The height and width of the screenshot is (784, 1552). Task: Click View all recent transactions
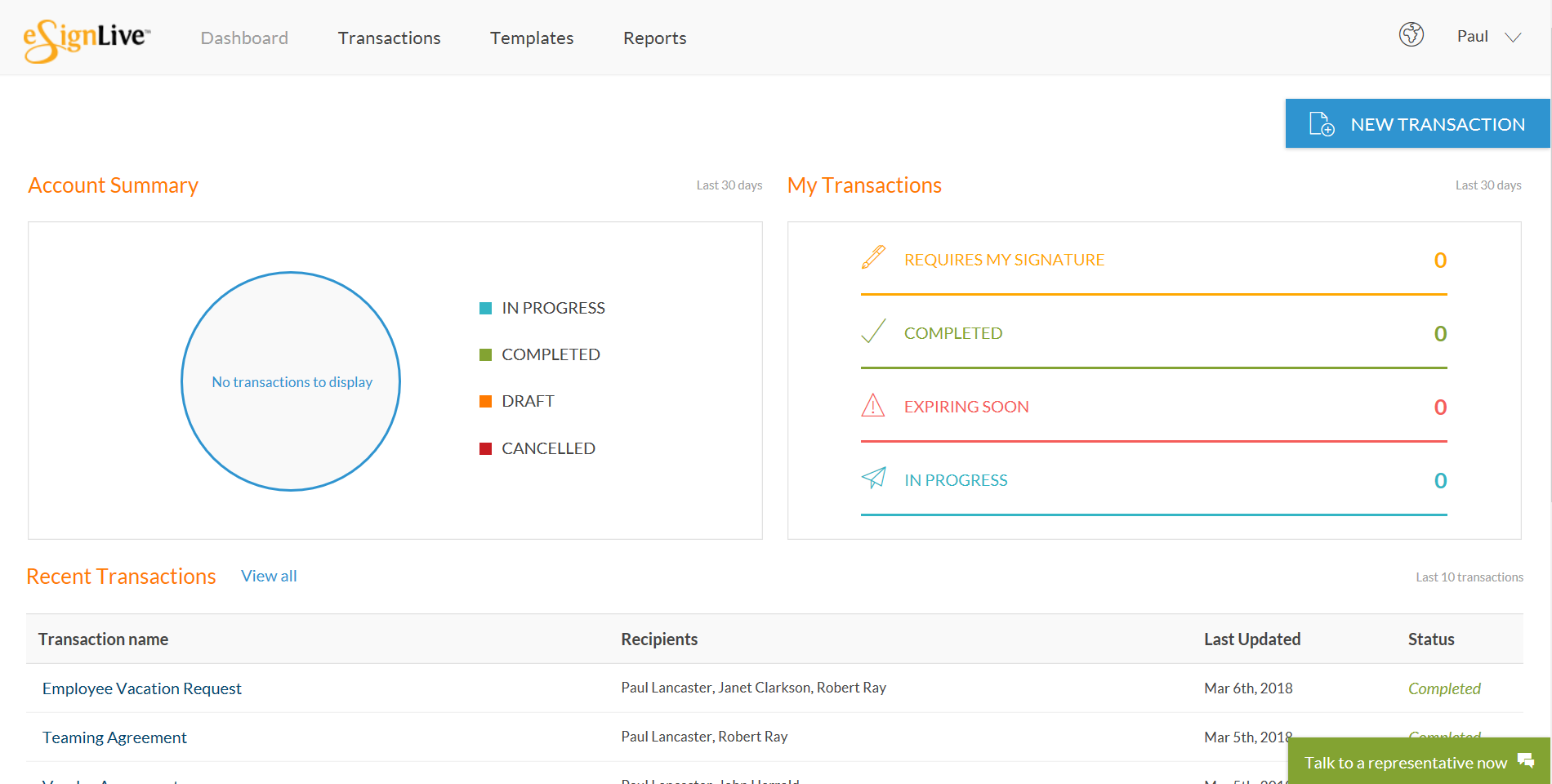269,576
